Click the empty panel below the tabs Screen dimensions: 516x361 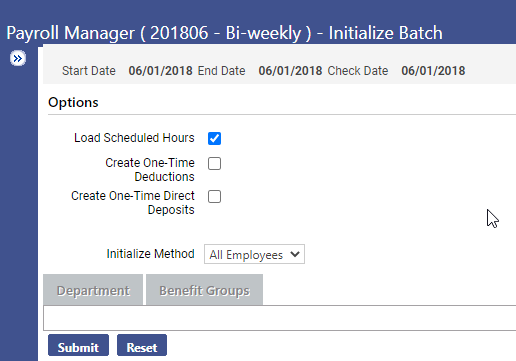tap(280, 318)
